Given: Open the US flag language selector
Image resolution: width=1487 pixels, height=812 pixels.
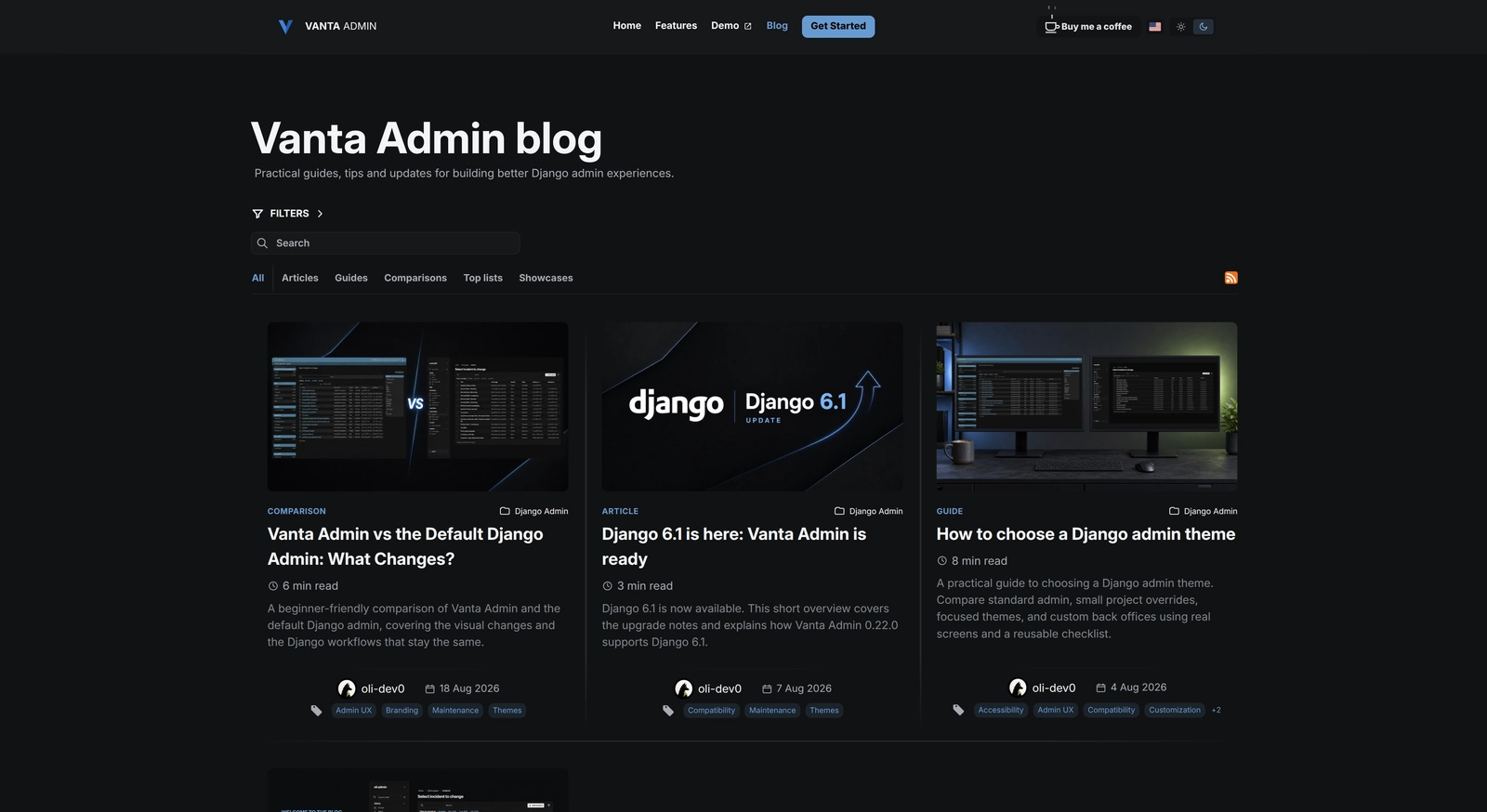Looking at the screenshot, I should click(1154, 27).
